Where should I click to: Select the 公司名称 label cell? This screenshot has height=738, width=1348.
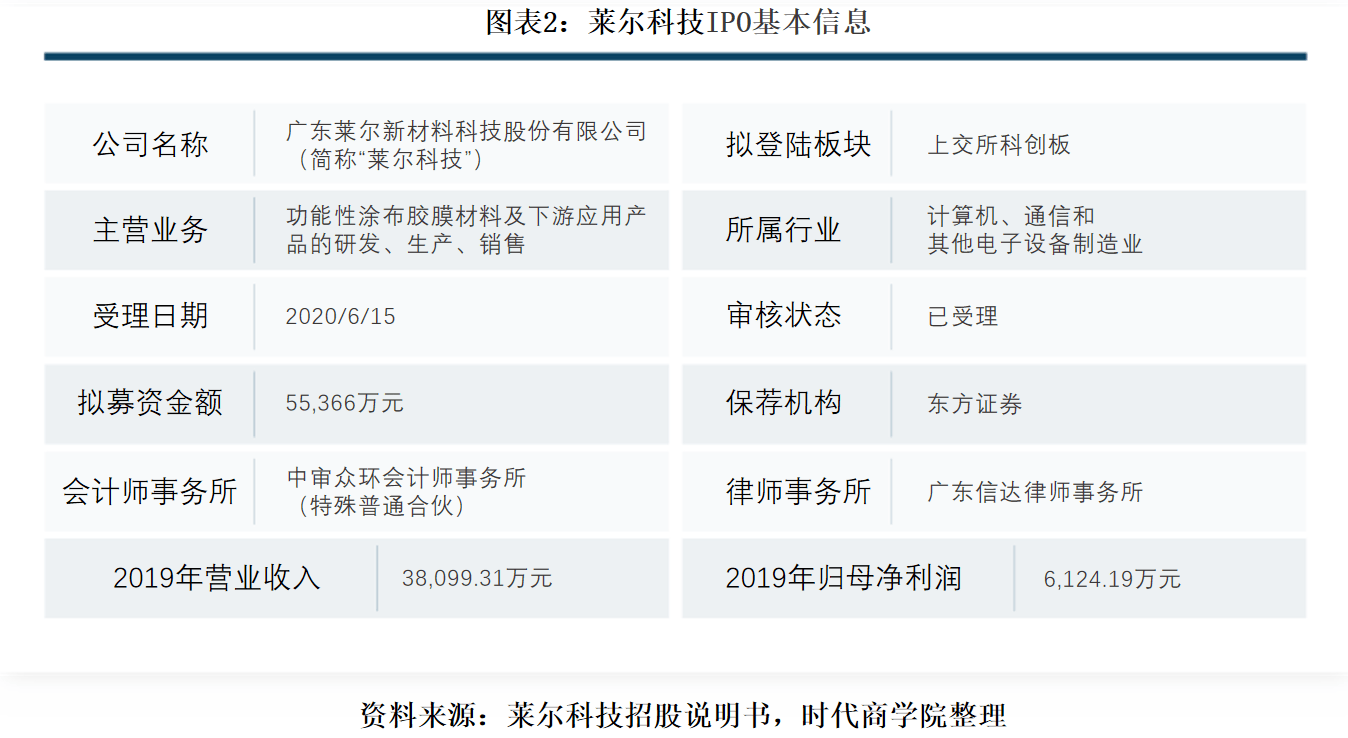tap(150, 144)
